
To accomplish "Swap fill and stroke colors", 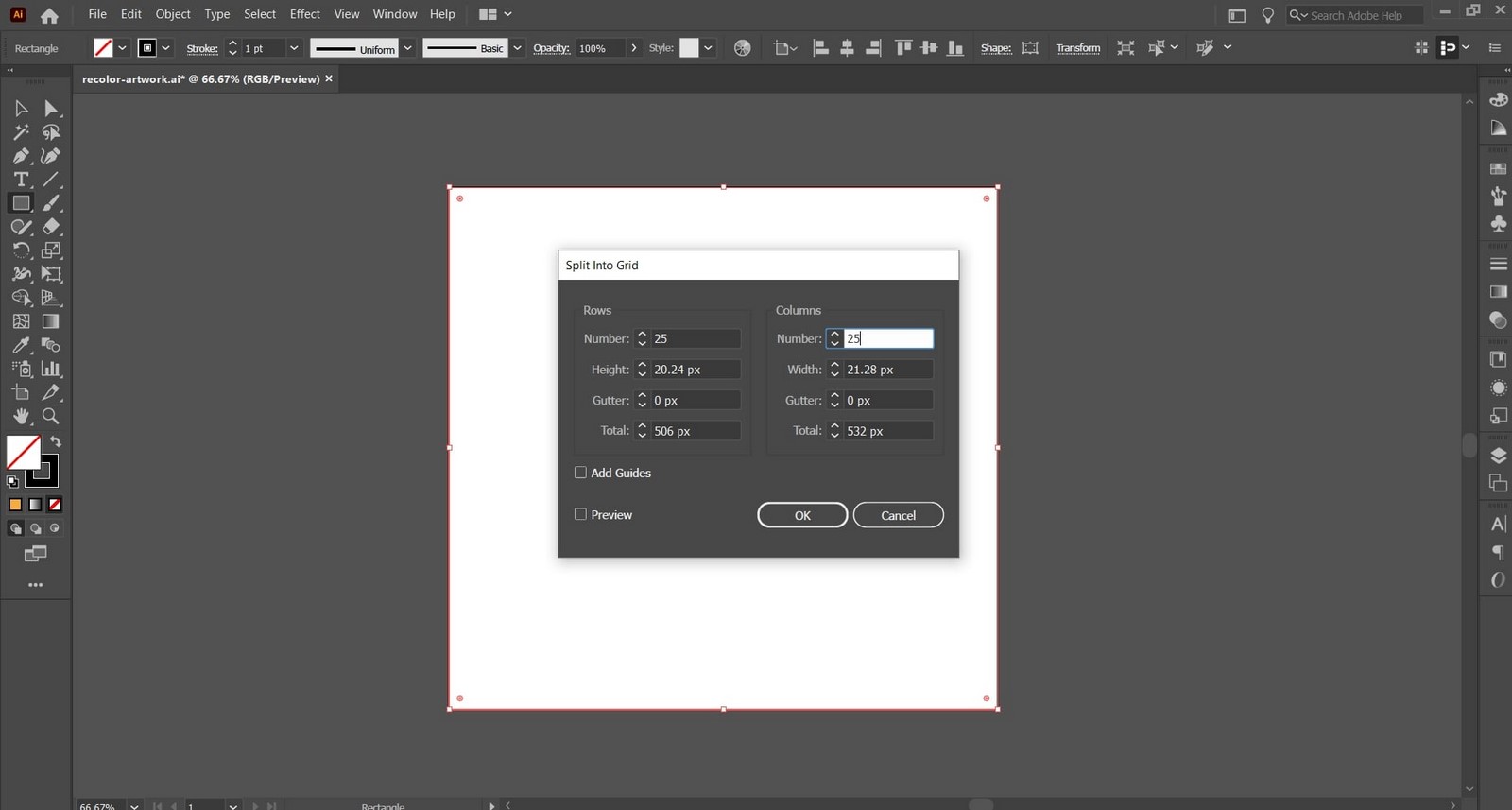I will [x=56, y=442].
